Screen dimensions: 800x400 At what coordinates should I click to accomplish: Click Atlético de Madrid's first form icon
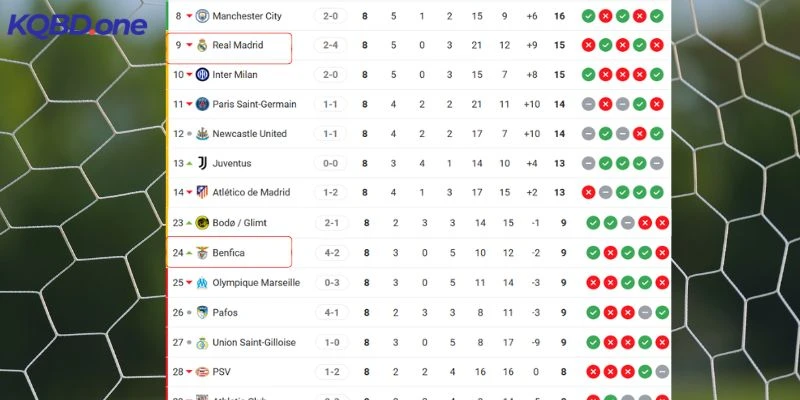589,193
